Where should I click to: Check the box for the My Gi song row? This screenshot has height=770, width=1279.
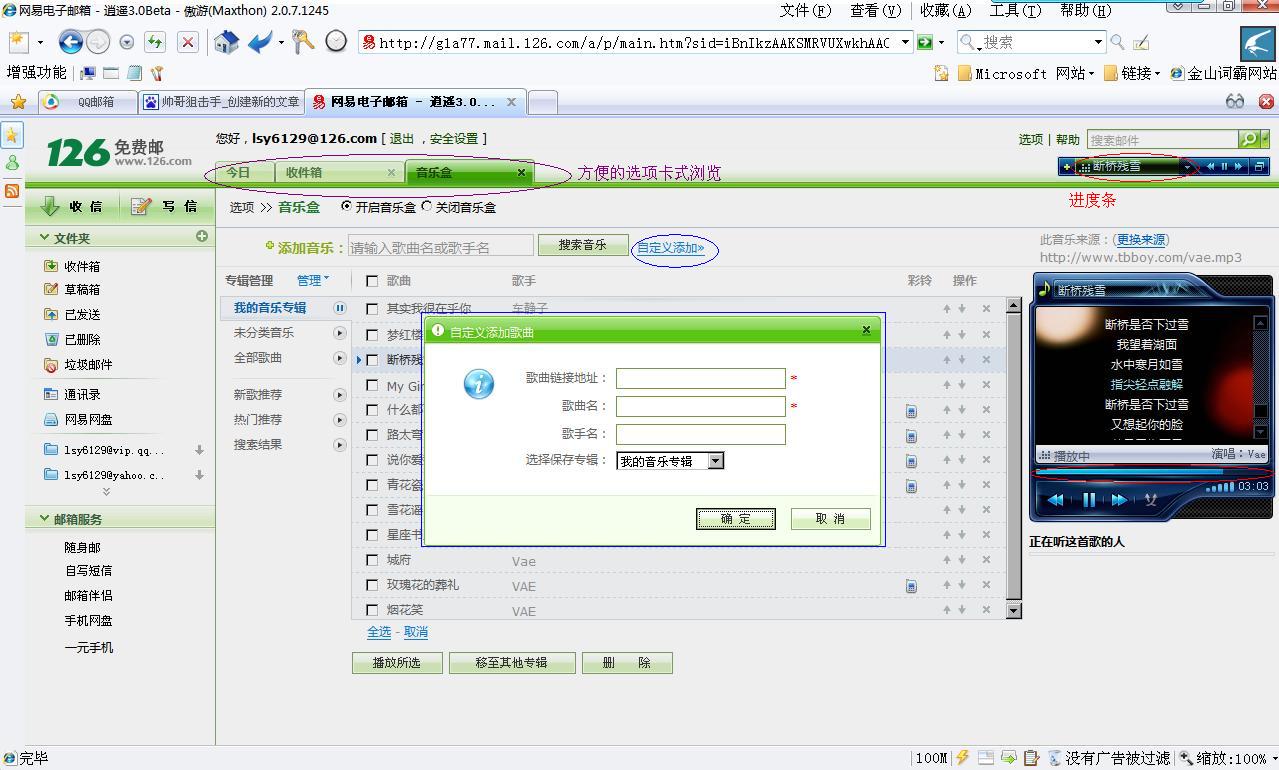pyautogui.click(x=372, y=385)
